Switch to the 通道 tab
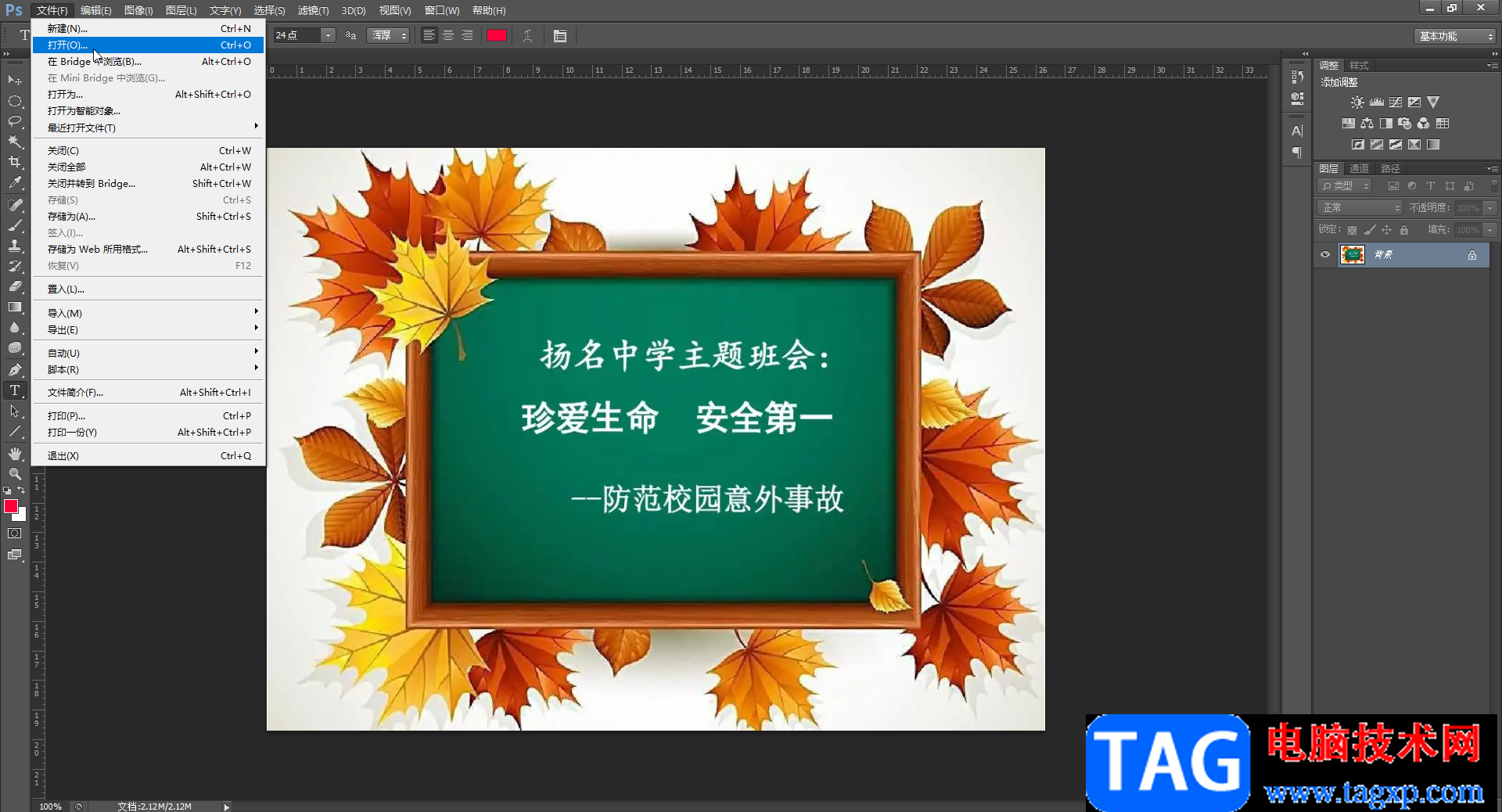 pos(1360,168)
